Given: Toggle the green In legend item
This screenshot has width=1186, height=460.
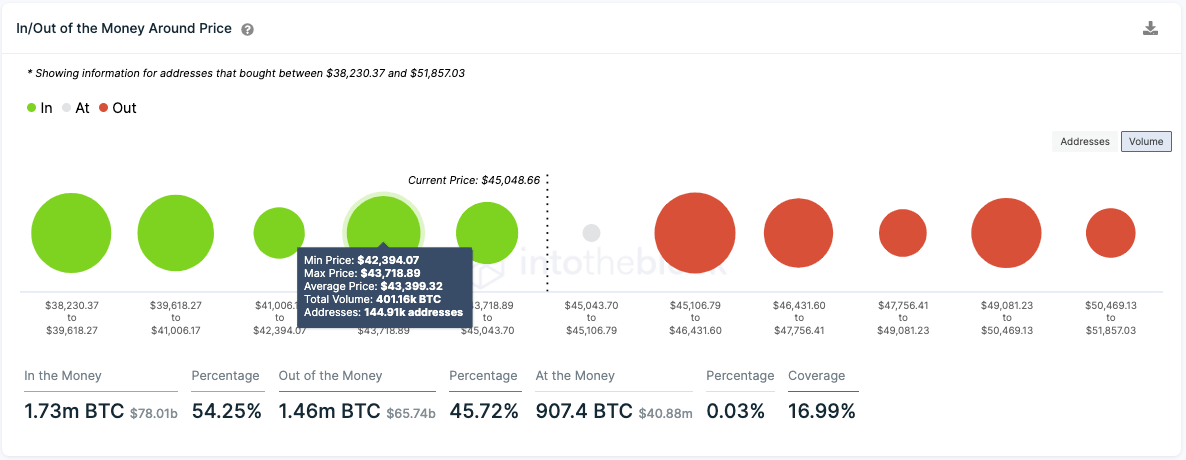Looking at the screenshot, I should pyautogui.click(x=40, y=108).
